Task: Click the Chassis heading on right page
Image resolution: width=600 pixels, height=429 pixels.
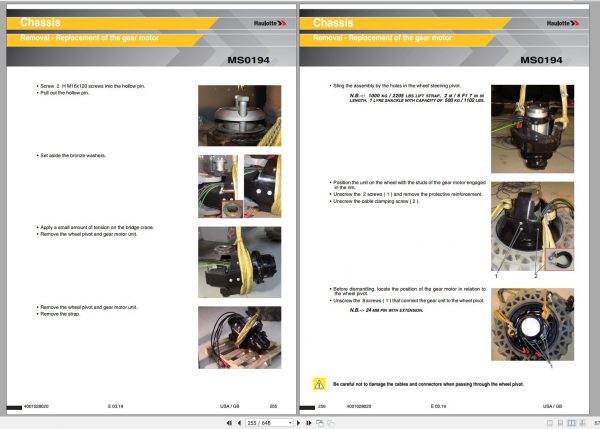Action: click(x=333, y=23)
